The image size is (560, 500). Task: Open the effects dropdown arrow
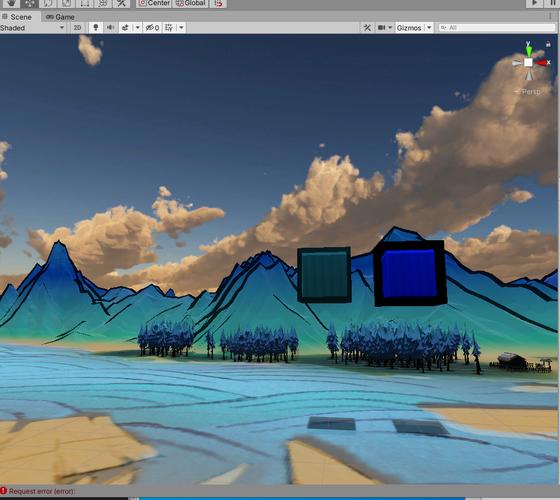(137, 28)
